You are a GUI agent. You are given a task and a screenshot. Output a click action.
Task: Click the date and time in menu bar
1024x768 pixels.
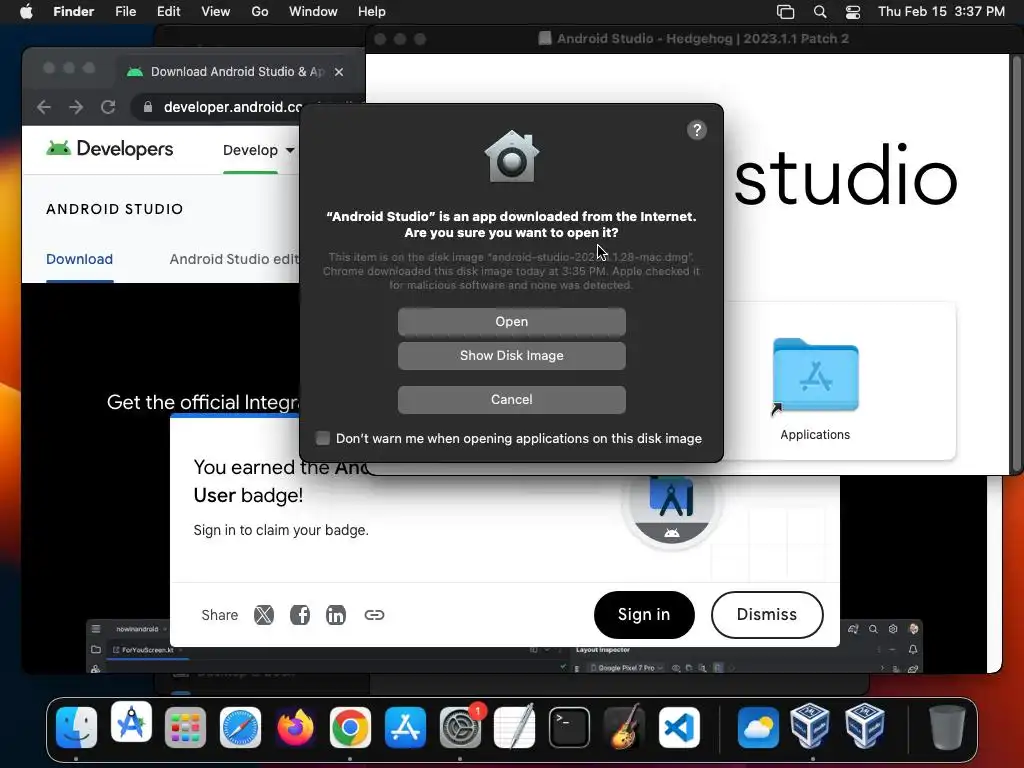pyautogui.click(x=941, y=12)
